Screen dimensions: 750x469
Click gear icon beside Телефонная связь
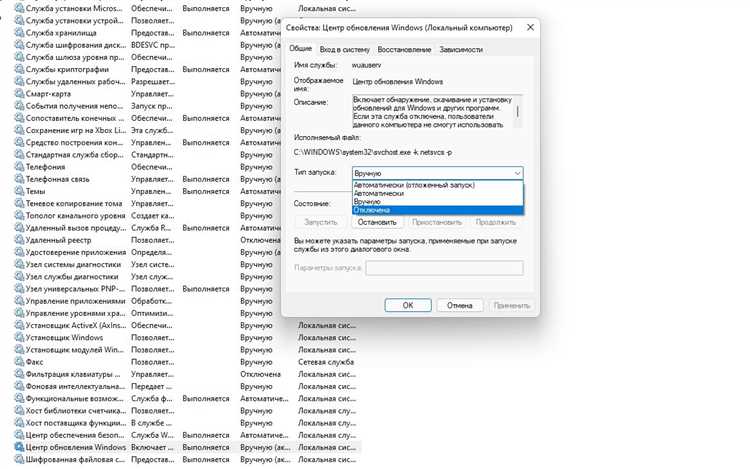coord(19,179)
